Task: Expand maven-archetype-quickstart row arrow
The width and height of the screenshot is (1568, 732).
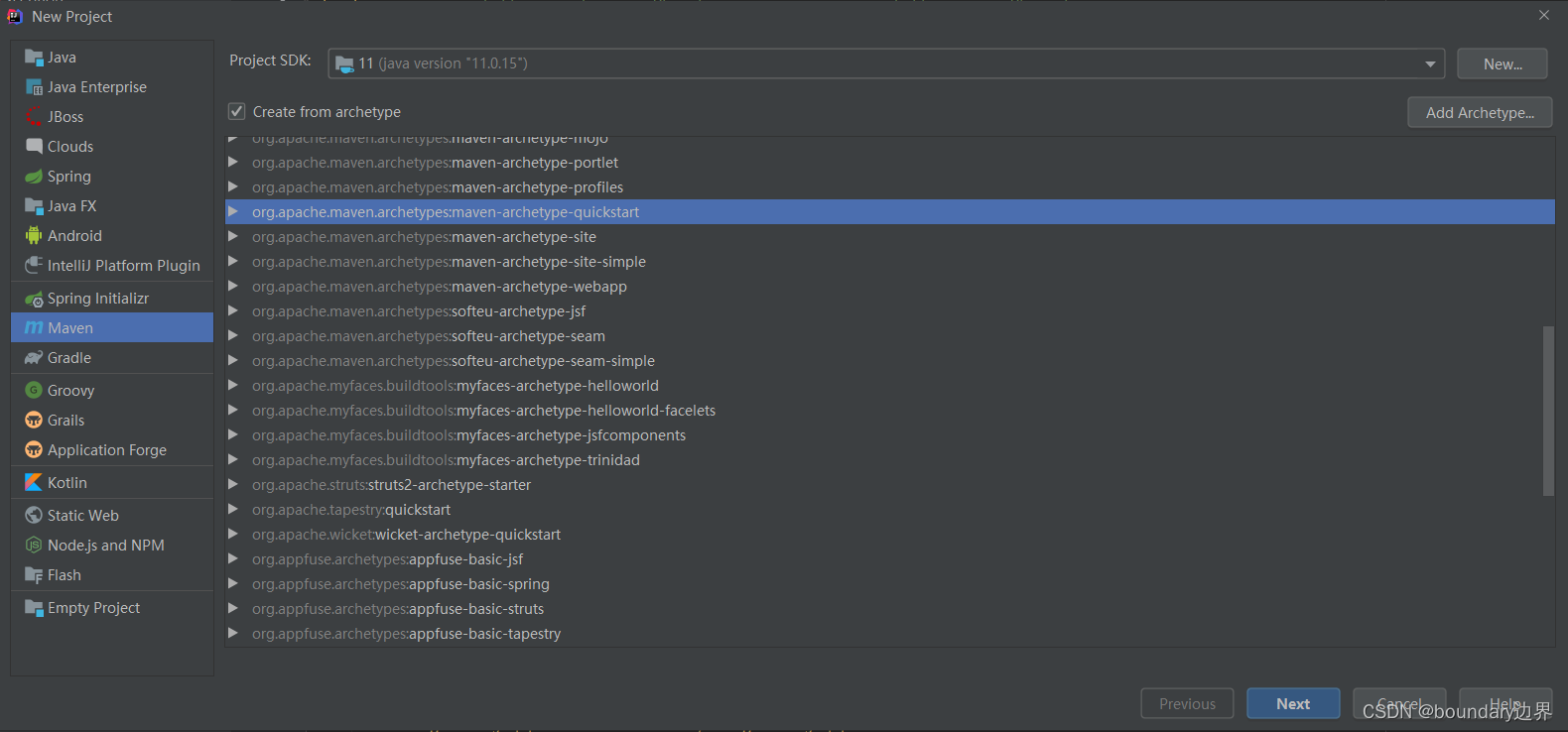Action: point(233,212)
